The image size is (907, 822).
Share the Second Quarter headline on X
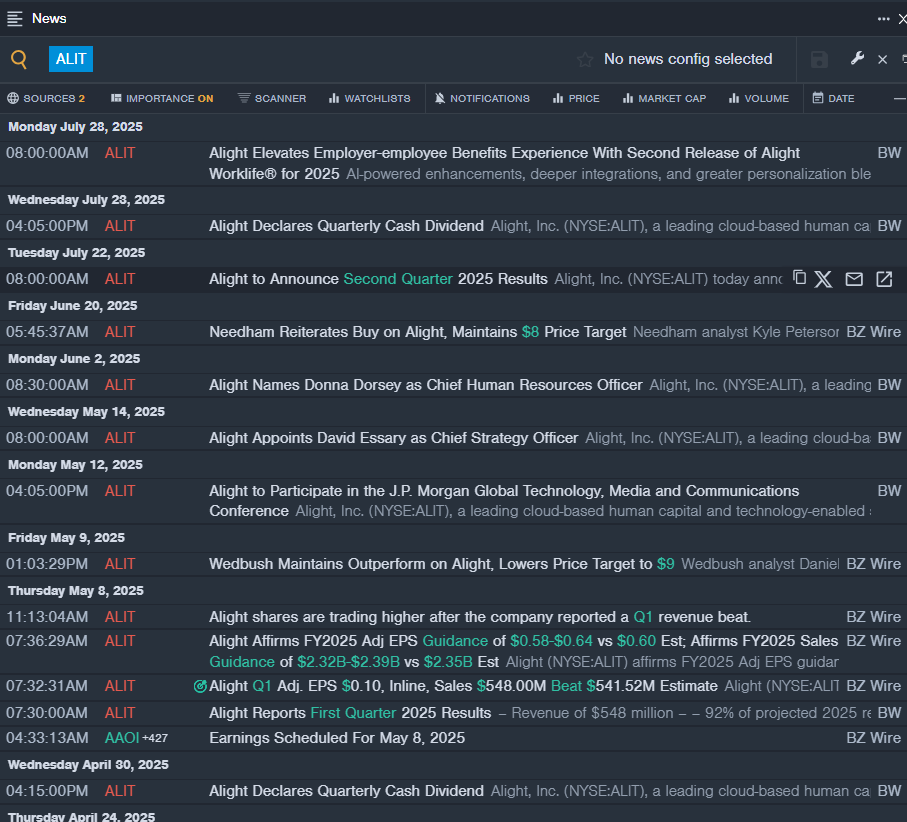click(823, 279)
